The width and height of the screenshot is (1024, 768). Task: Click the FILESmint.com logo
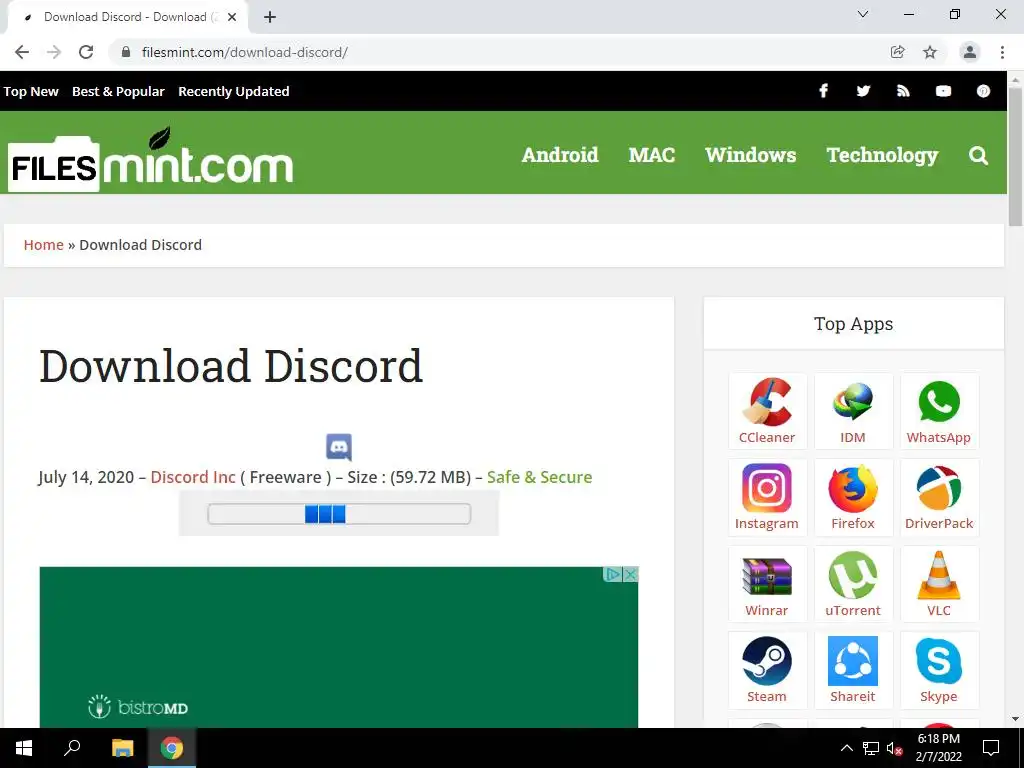click(x=151, y=159)
